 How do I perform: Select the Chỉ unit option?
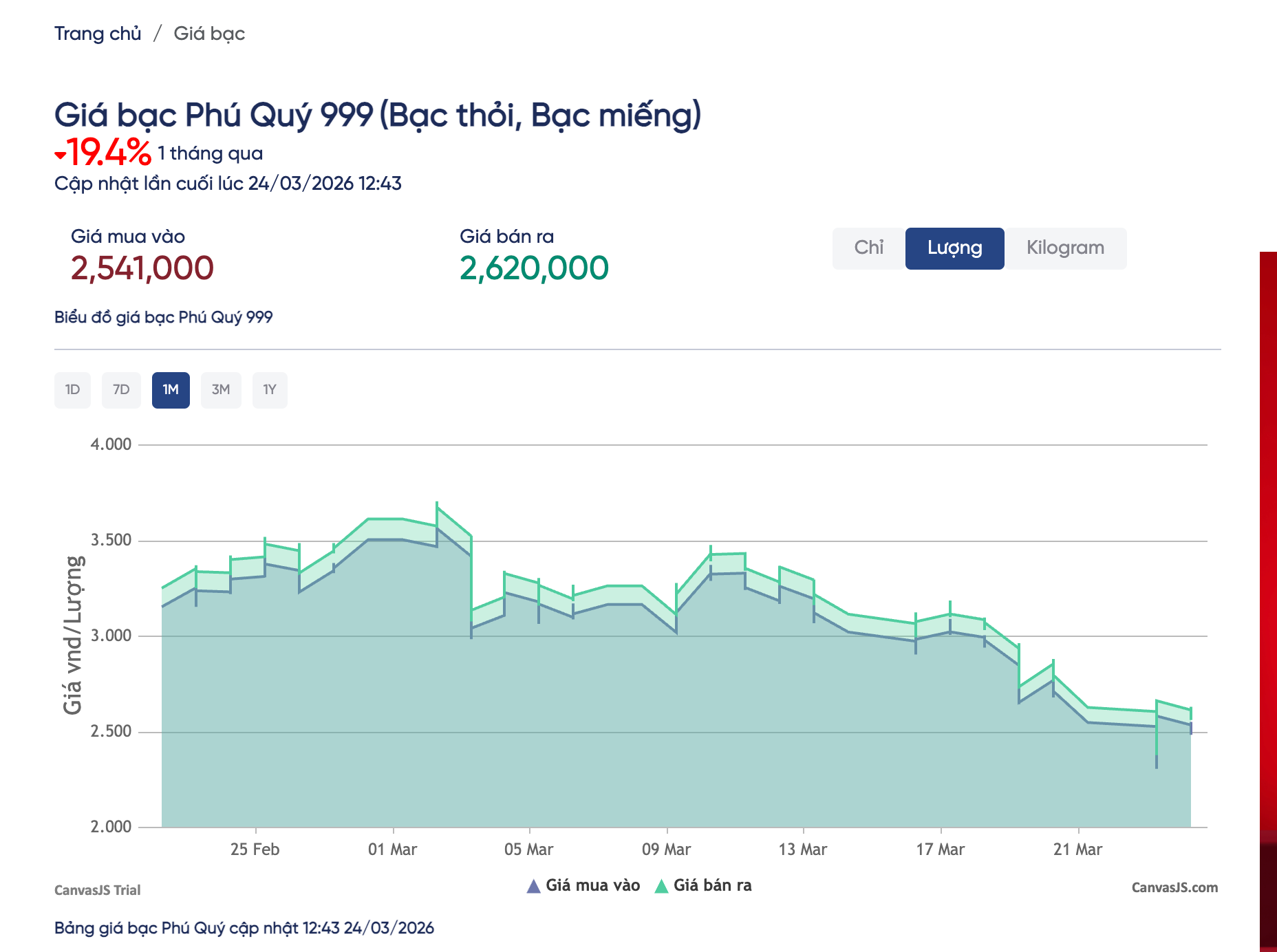tap(868, 248)
